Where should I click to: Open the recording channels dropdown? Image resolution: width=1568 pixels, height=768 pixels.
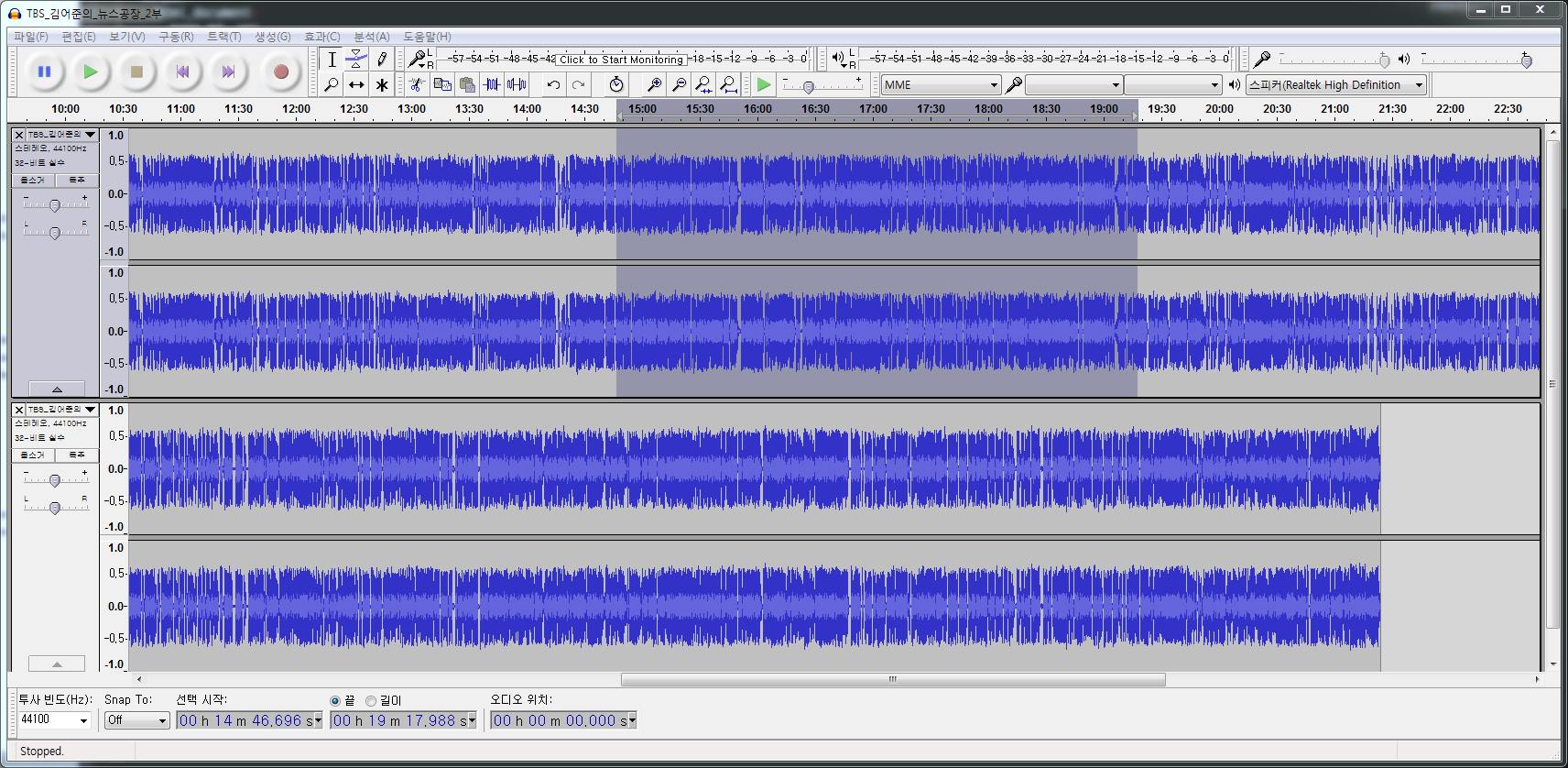pyautogui.click(x=1172, y=85)
